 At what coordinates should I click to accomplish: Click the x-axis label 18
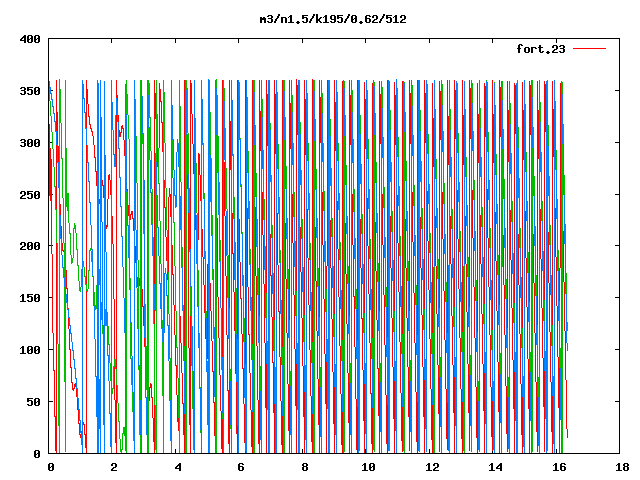622,467
